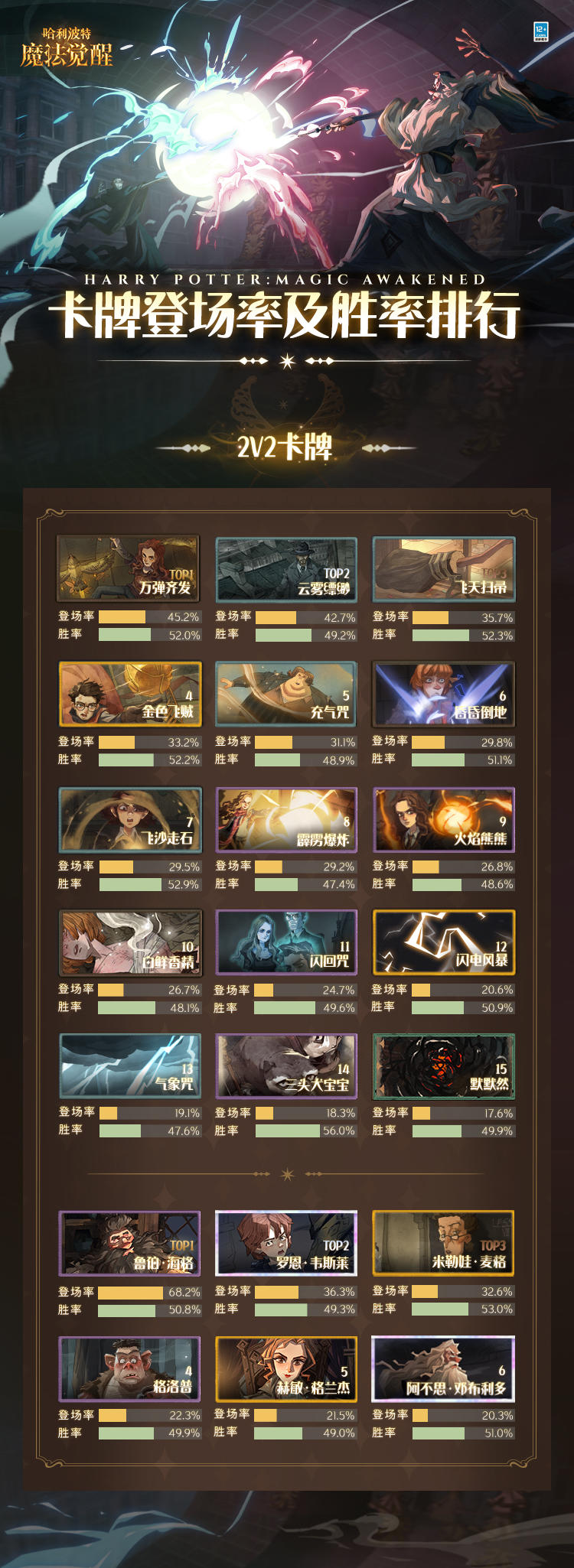Click the 卡牌登场率及胜率排行 title text
This screenshot has height=1568, width=574.
[x=285, y=314]
